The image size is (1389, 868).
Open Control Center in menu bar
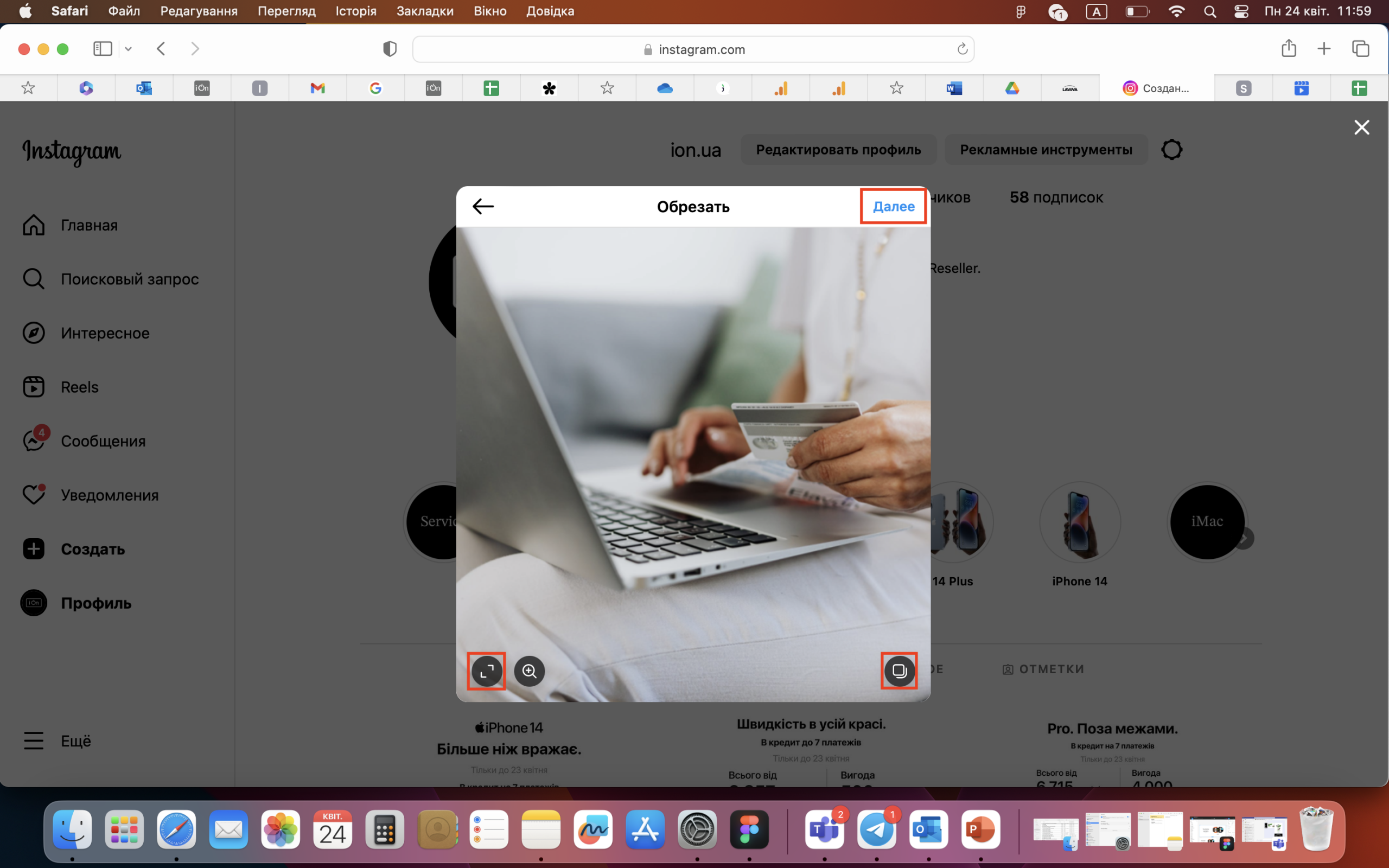point(1241,11)
